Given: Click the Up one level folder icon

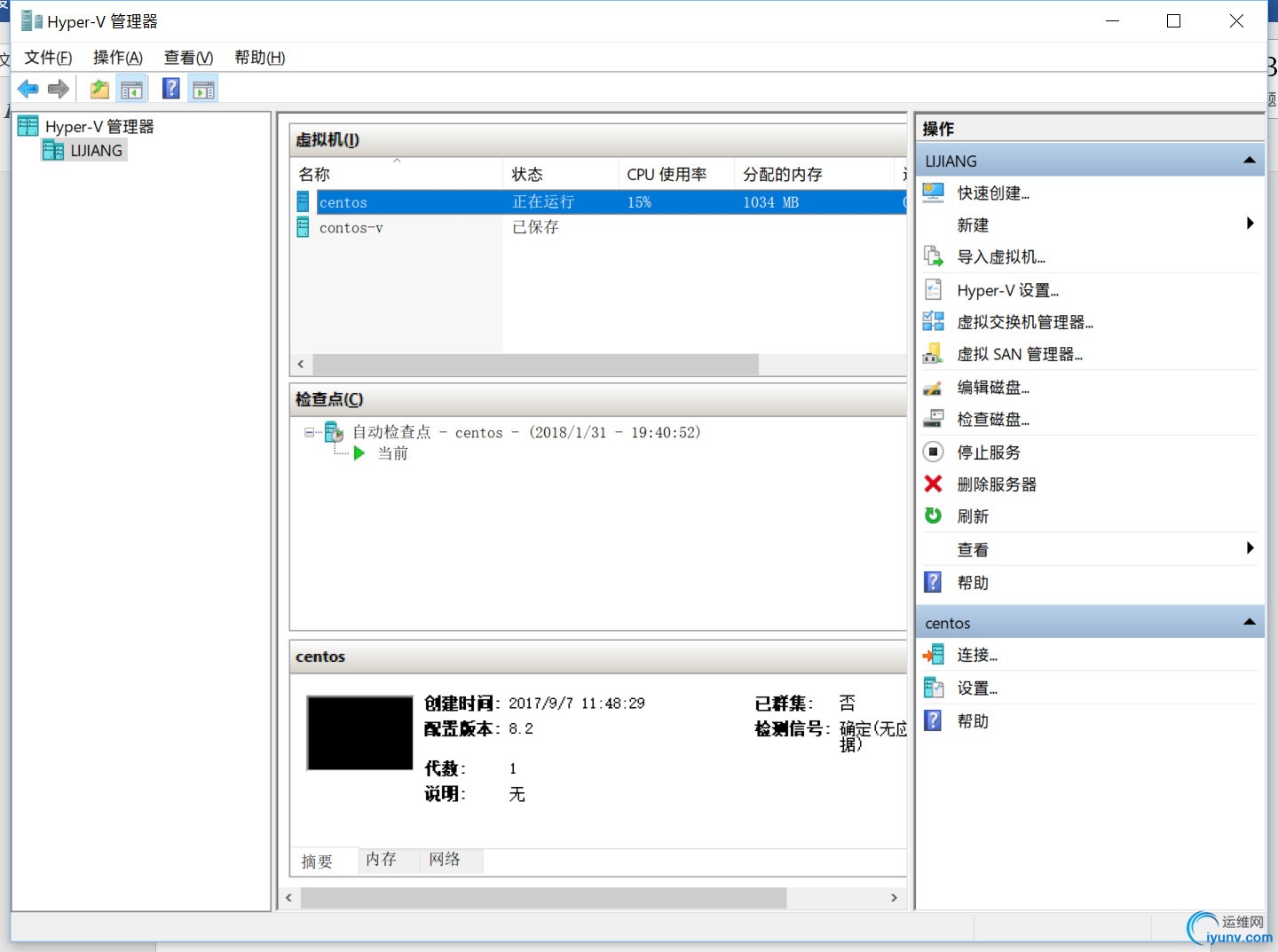Looking at the screenshot, I should 99,89.
